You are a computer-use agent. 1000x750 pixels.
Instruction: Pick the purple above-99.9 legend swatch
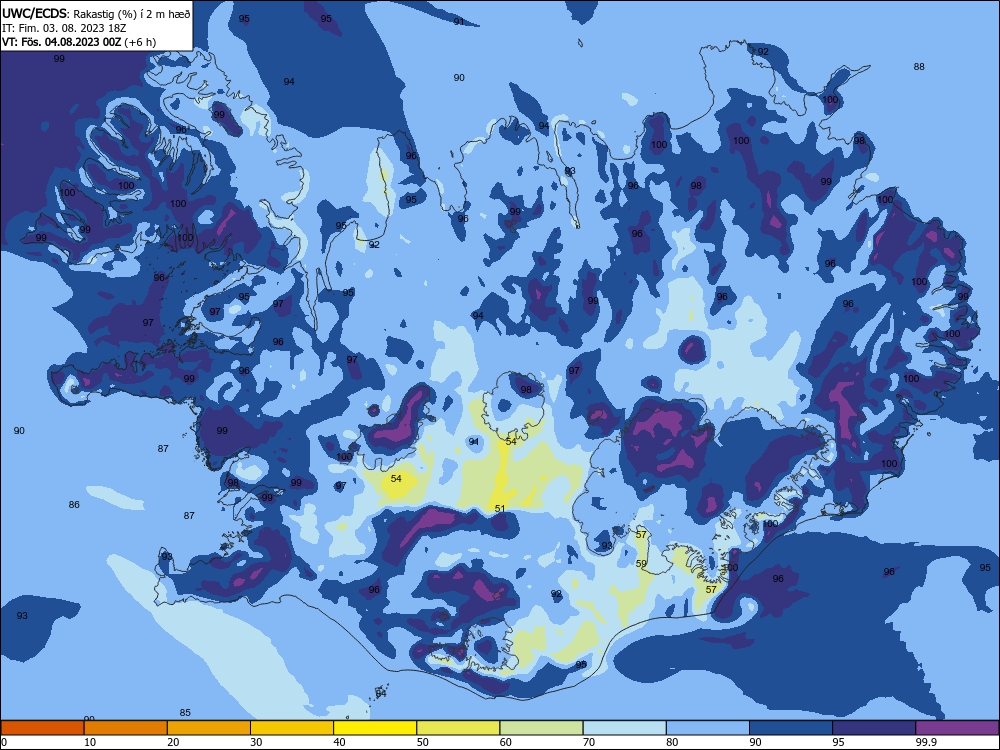click(957, 728)
